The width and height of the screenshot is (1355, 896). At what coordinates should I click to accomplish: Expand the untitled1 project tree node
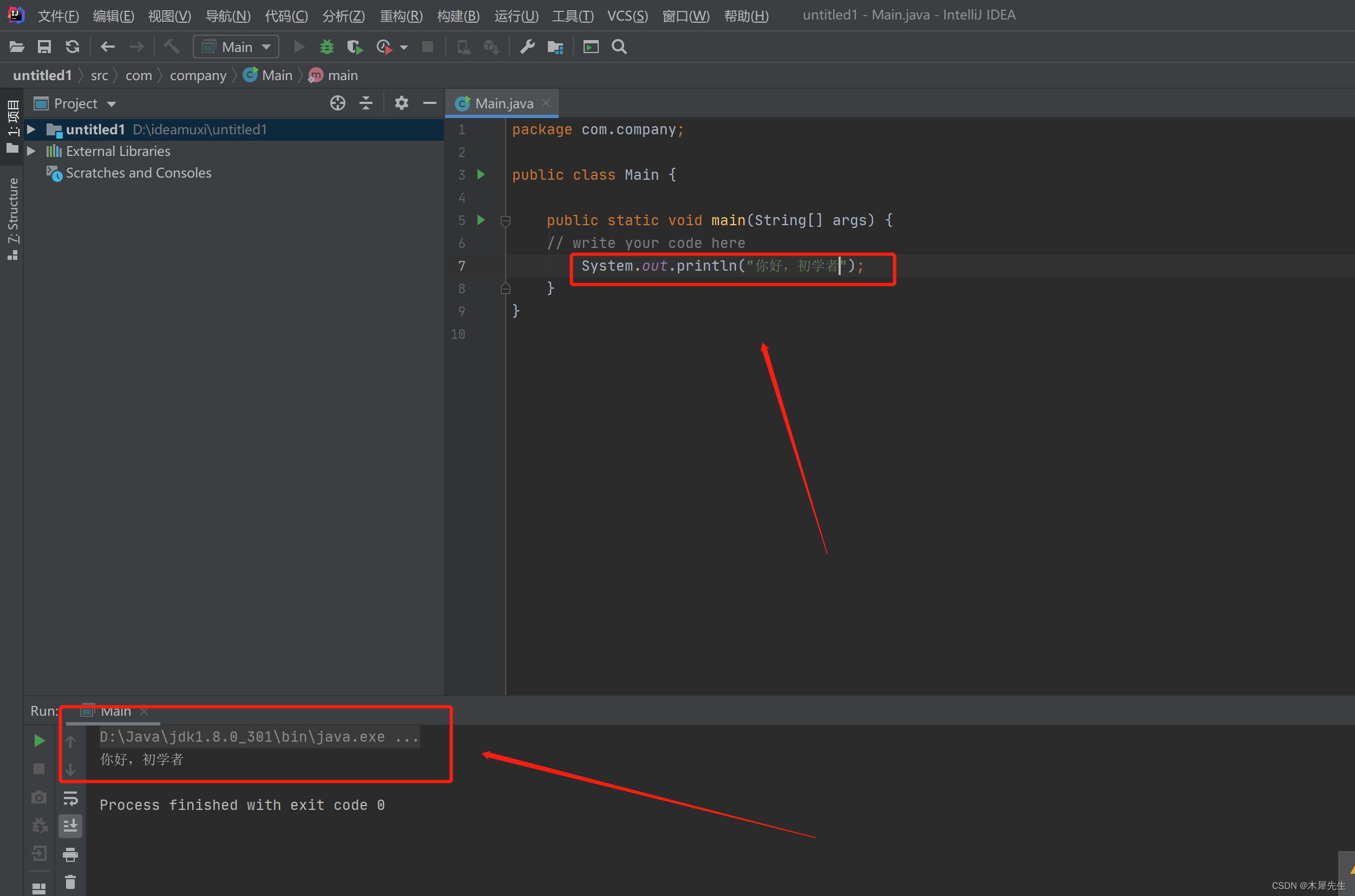pyautogui.click(x=32, y=130)
